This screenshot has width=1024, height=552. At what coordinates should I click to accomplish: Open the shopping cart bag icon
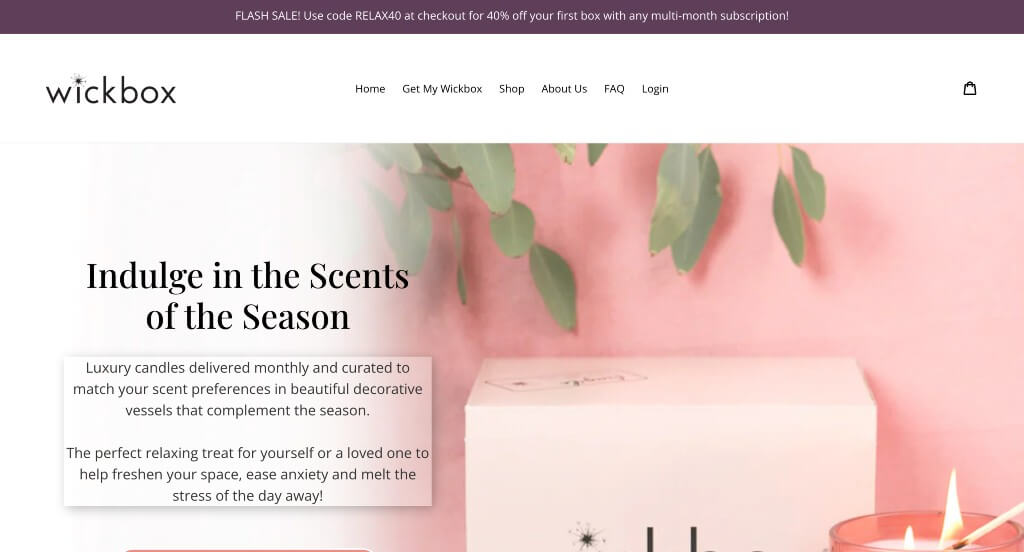click(x=970, y=88)
